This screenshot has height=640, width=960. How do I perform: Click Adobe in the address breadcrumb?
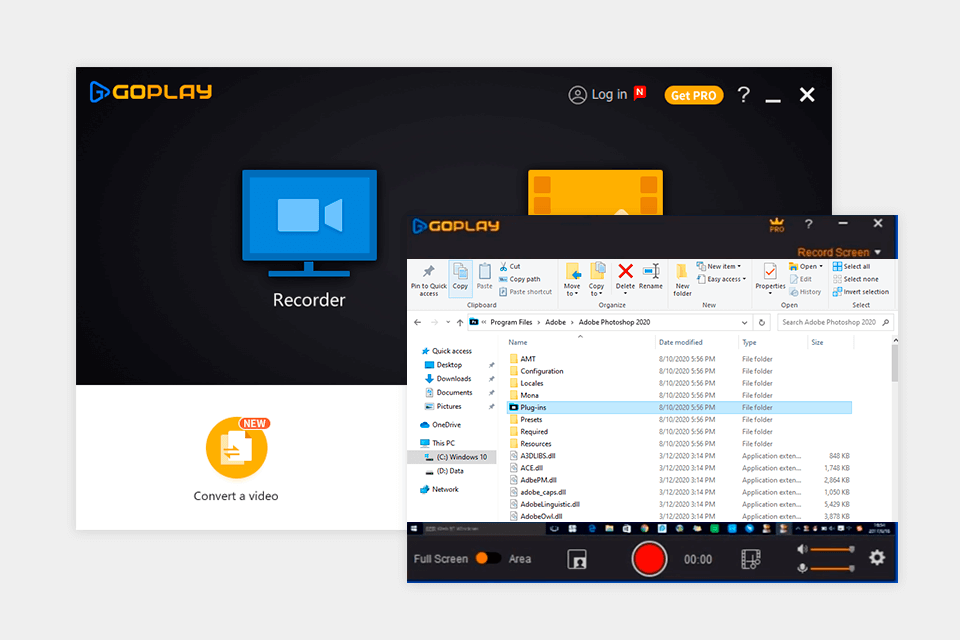point(555,322)
